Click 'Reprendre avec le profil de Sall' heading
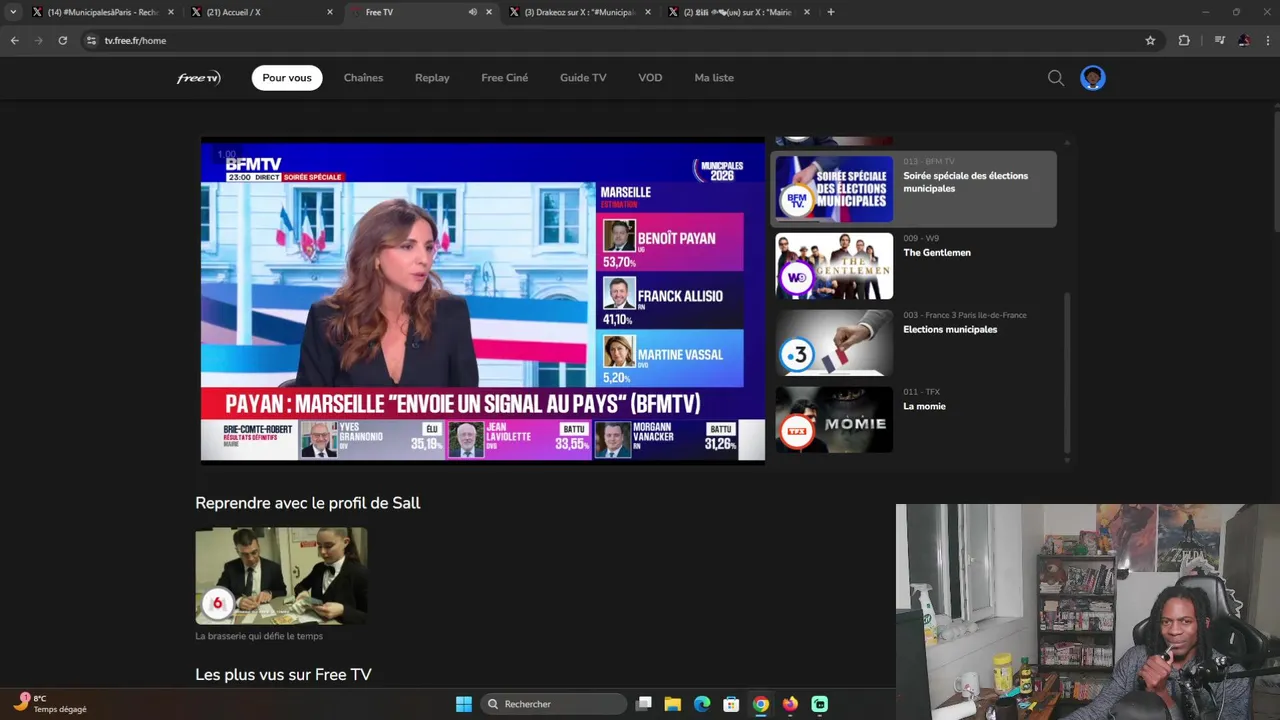1280x720 pixels. (x=308, y=503)
